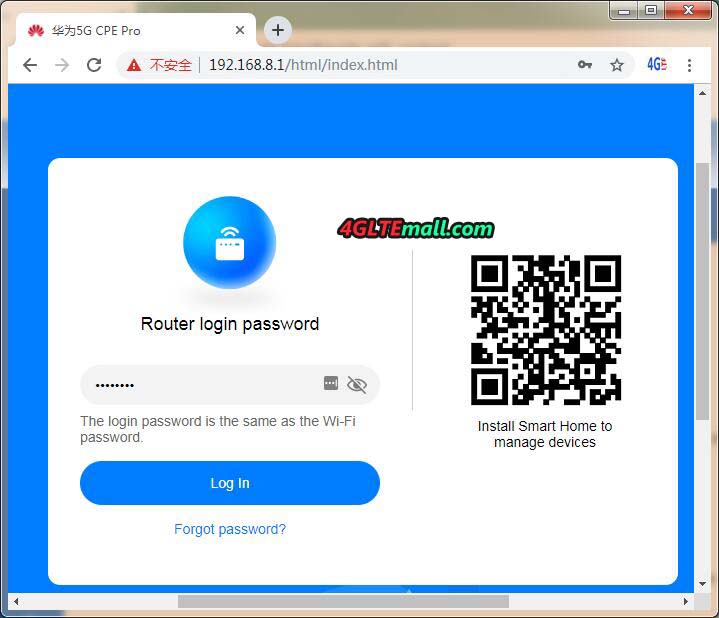The width and height of the screenshot is (719, 618).
Task: Click the browser back arrow
Action: 30,65
